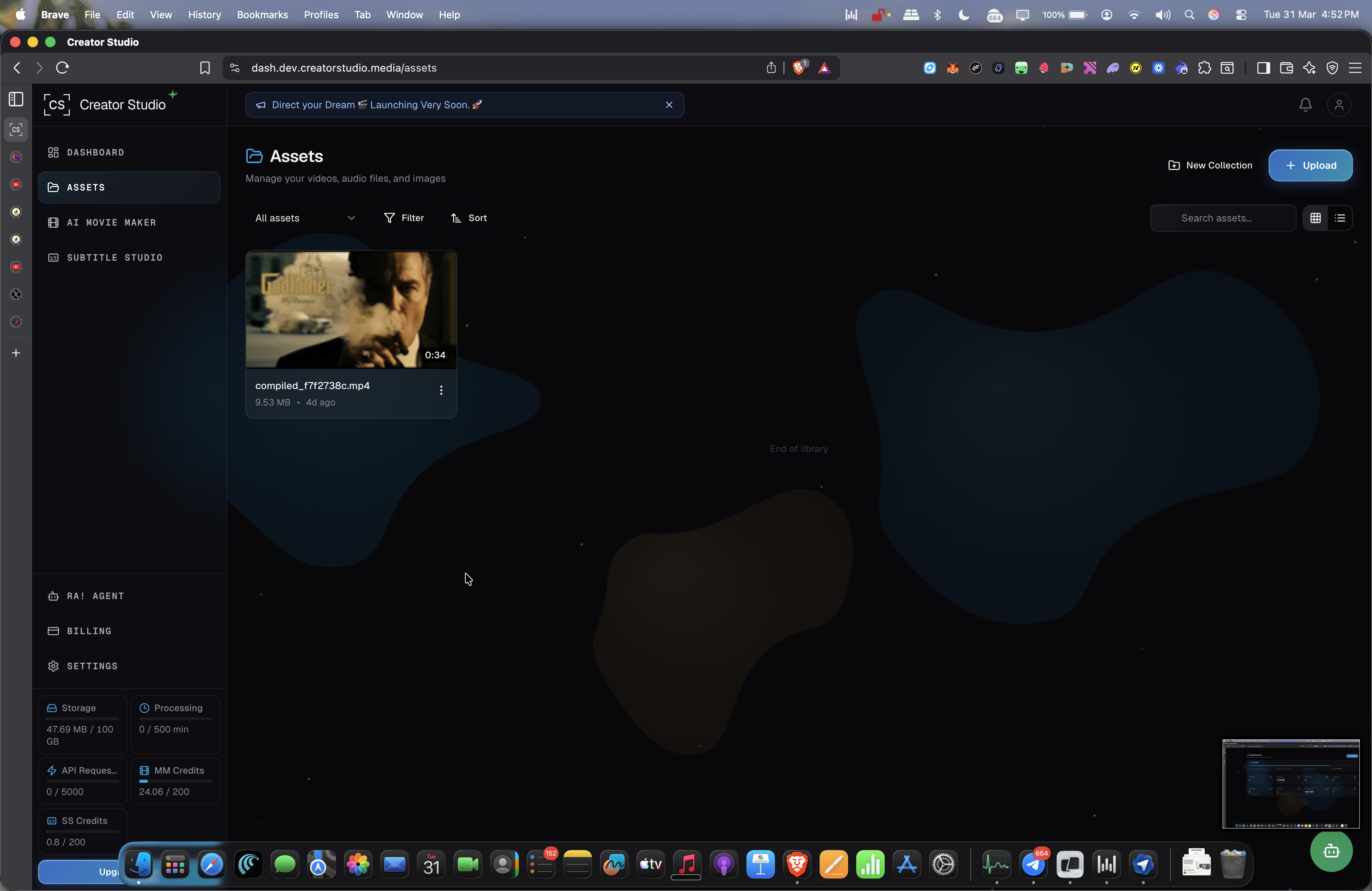Open the share page icon in address bar
This screenshot has height=891, width=1372.
point(771,68)
